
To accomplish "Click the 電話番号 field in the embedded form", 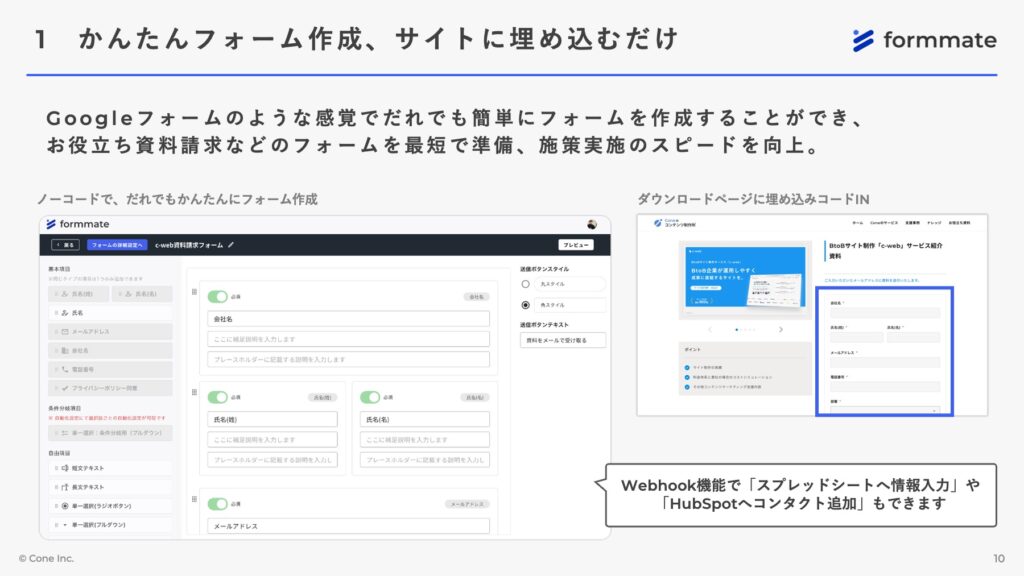I will pos(885,387).
